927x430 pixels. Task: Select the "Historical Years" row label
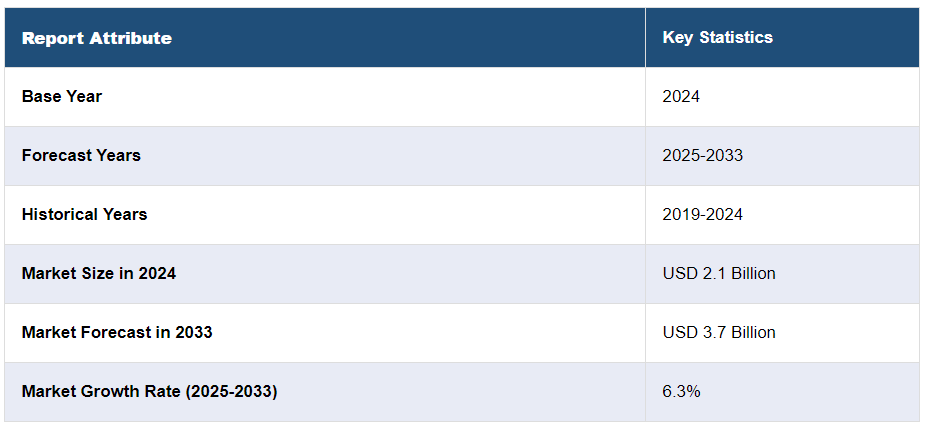click(84, 214)
